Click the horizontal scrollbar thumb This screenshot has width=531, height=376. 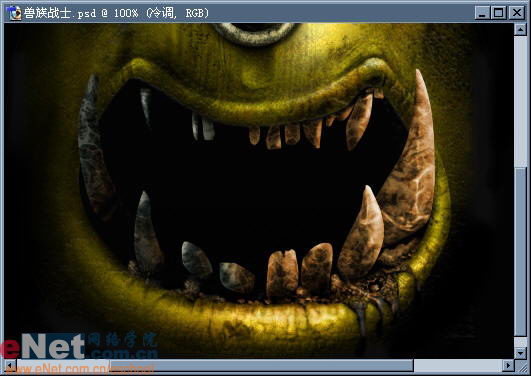[x=261, y=365]
